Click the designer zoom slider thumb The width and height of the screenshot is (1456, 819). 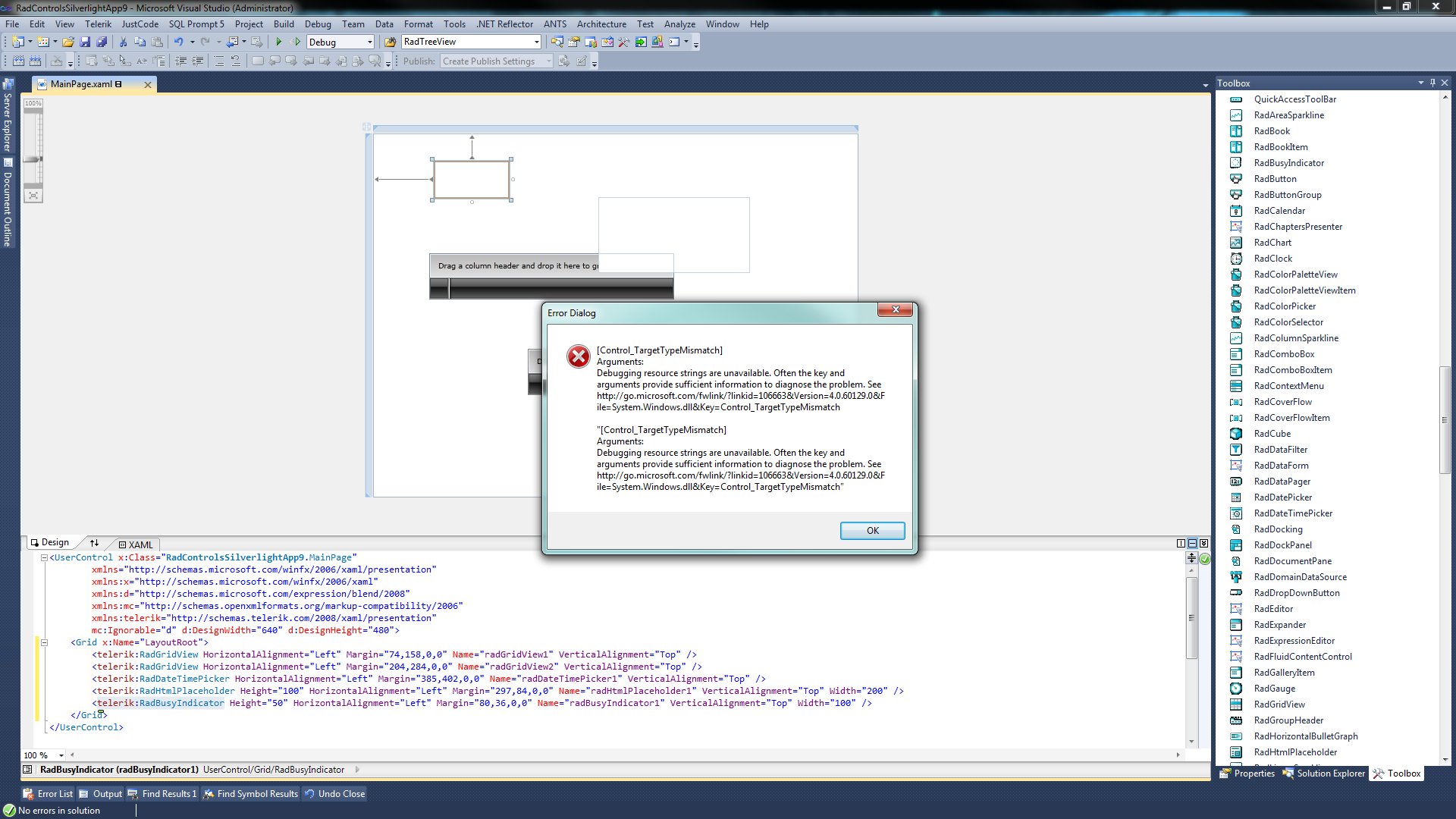(x=33, y=159)
